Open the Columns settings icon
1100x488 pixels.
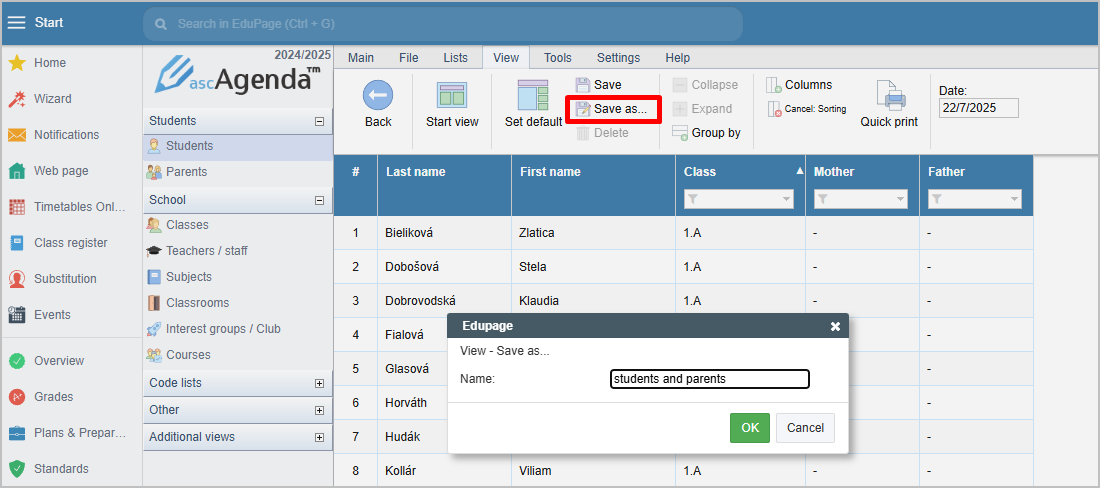click(773, 85)
